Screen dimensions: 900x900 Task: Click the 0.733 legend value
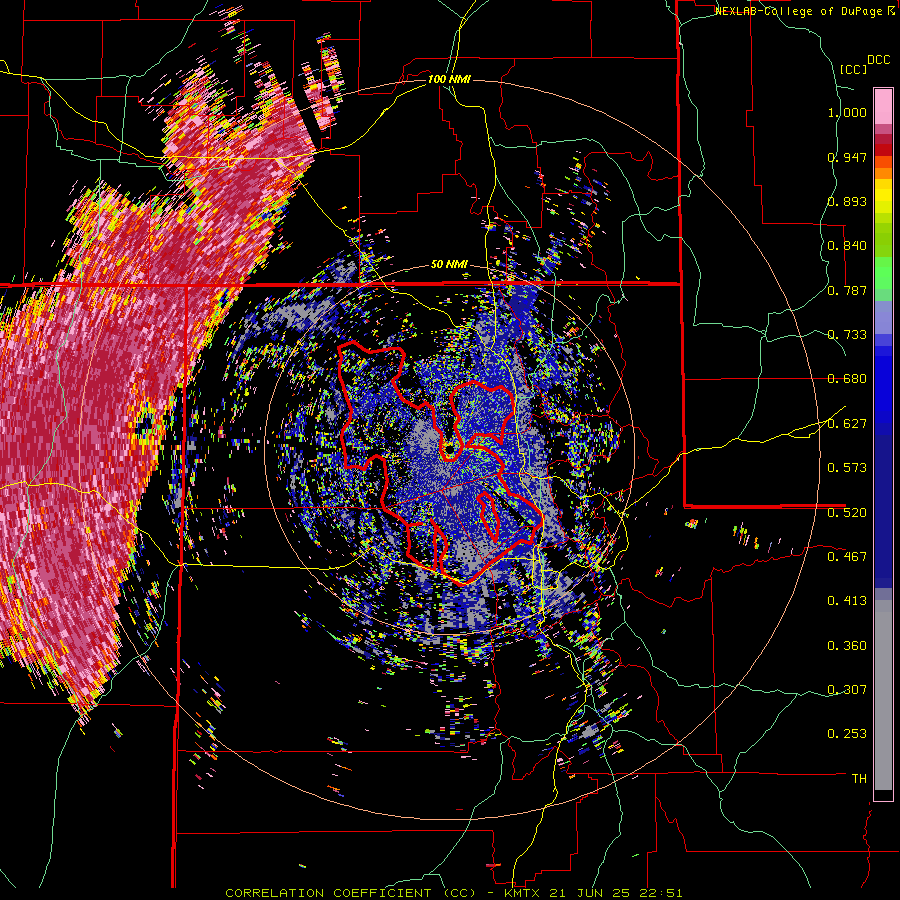coord(847,335)
